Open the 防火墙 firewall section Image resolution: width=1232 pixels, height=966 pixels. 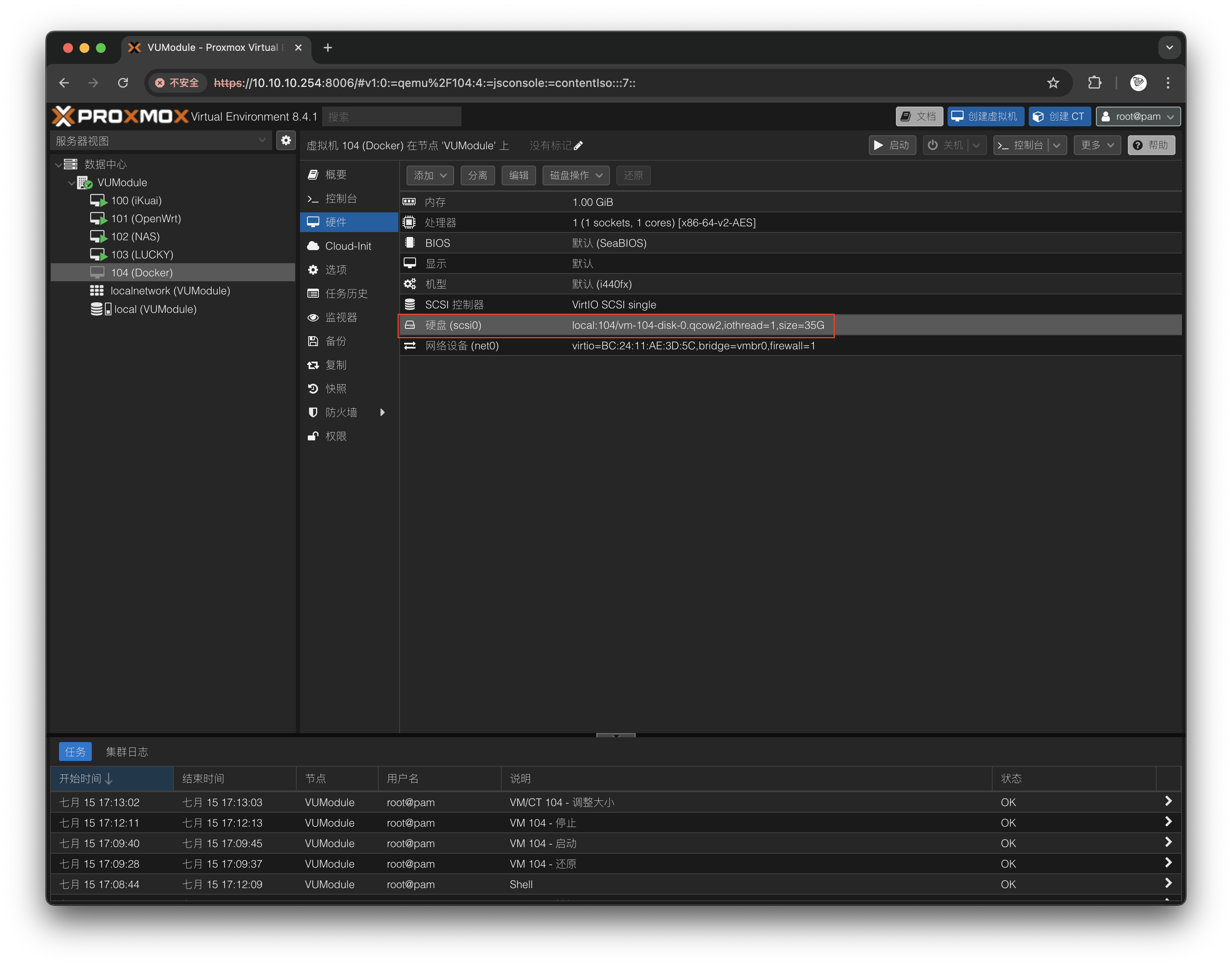341,412
